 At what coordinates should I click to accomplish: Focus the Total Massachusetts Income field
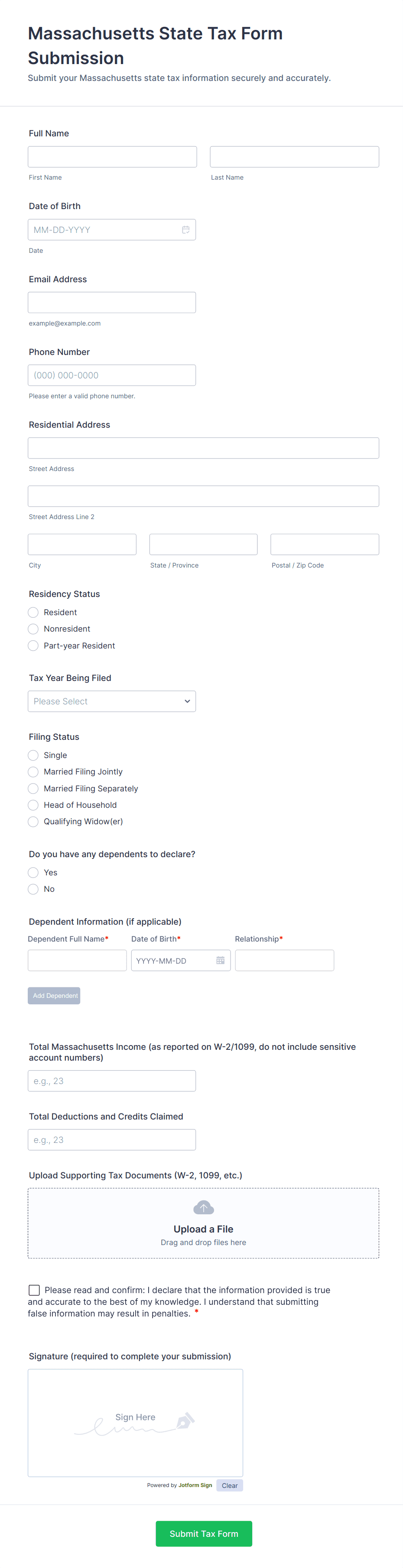[x=111, y=1081]
